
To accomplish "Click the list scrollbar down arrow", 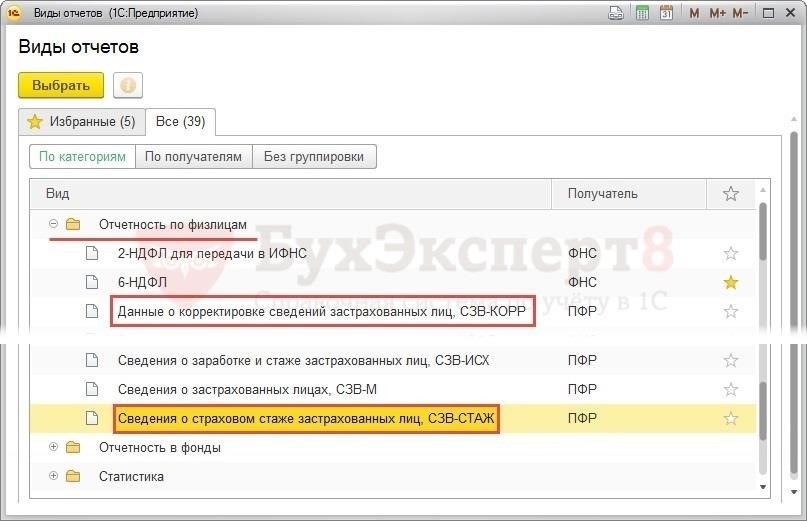I will pyautogui.click(x=763, y=486).
